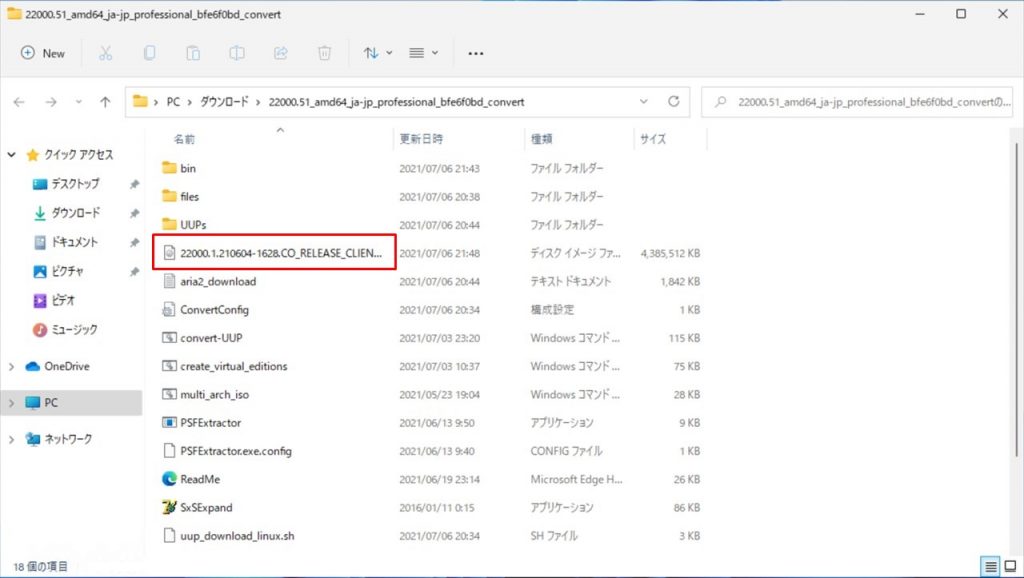Select the ReadMe Edge HTML icon

(169, 479)
